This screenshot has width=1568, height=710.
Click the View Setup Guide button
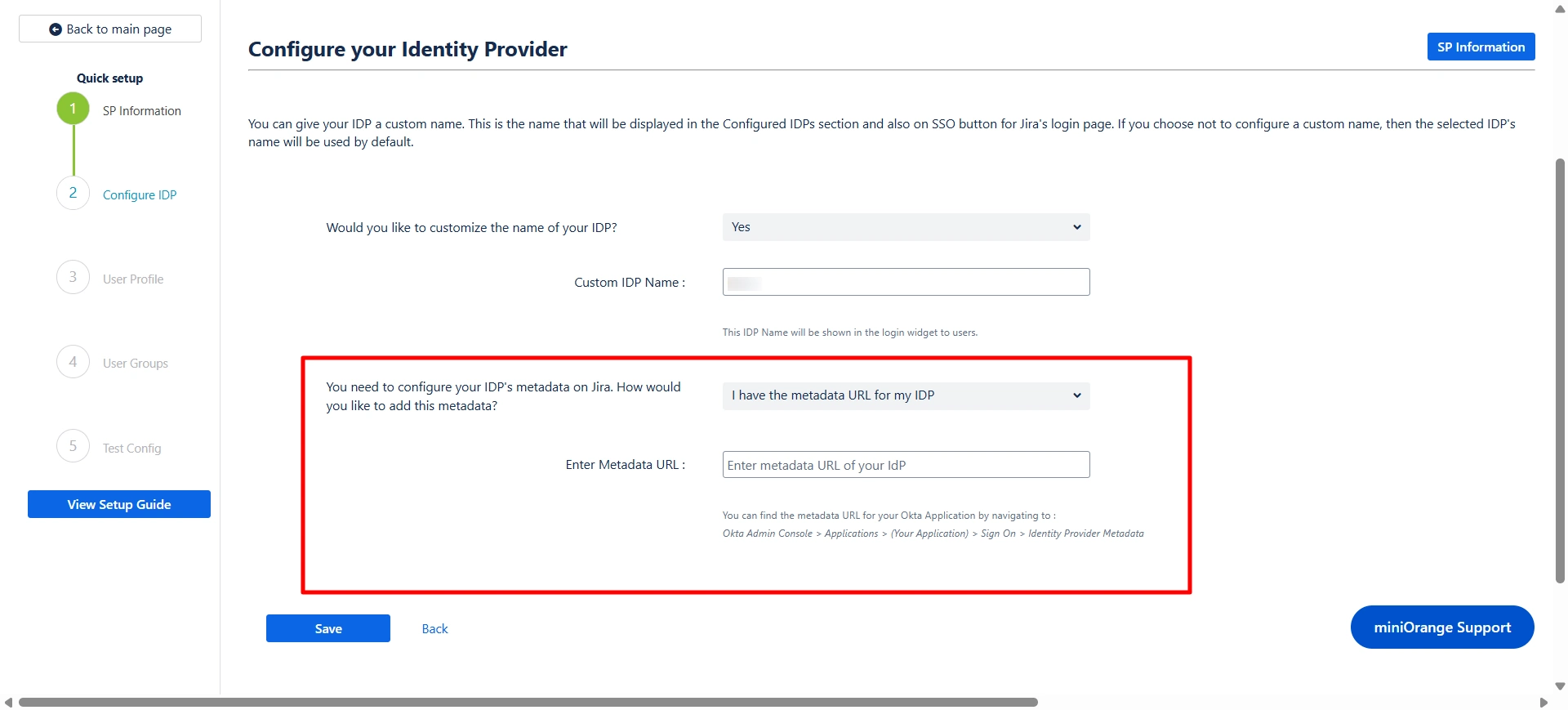119,505
